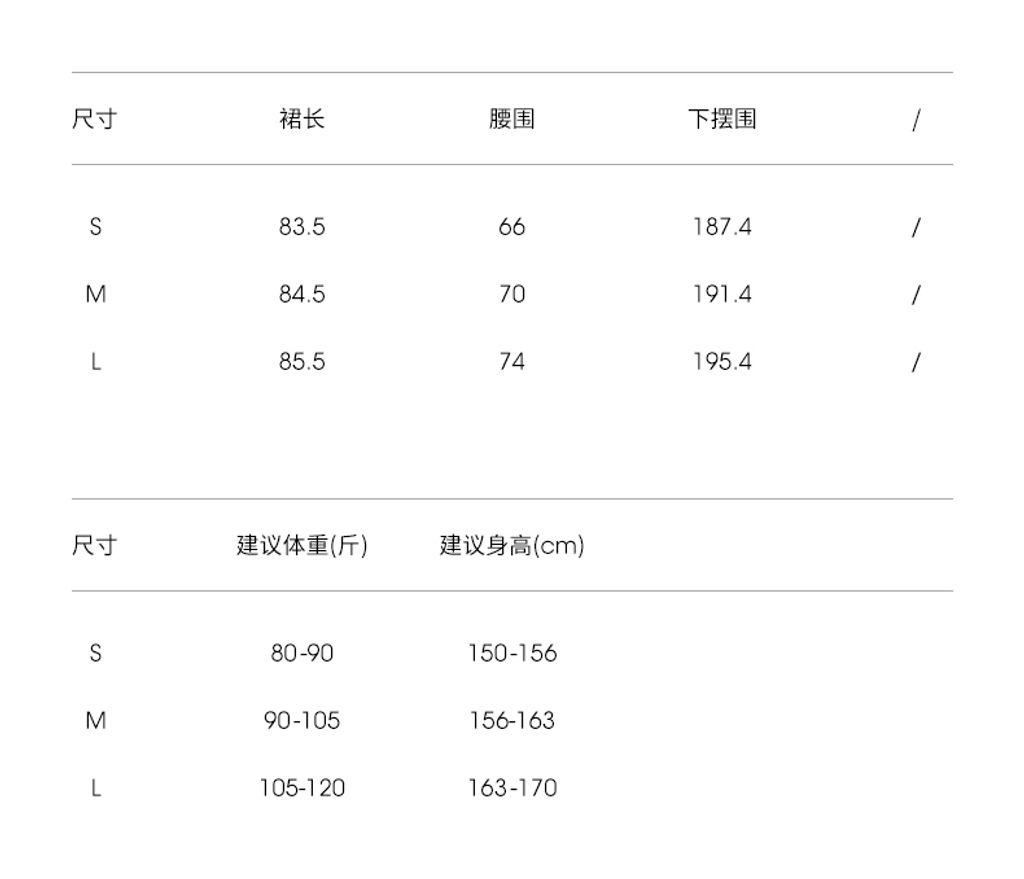Select the 下摆围 column header
The height and width of the screenshot is (879, 1024).
pyautogui.click(x=722, y=120)
